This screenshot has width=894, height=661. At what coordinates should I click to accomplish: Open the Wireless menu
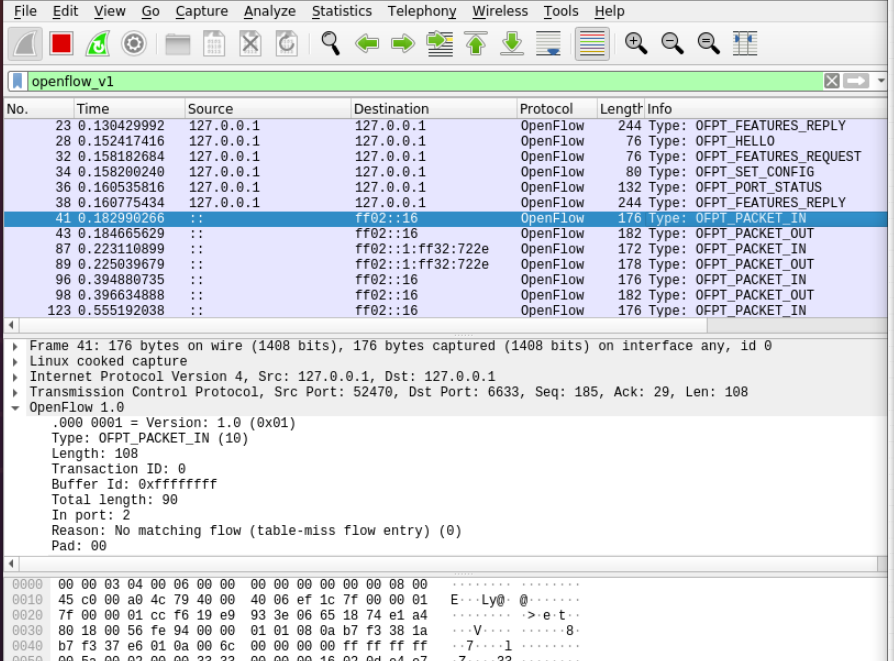tap(500, 11)
